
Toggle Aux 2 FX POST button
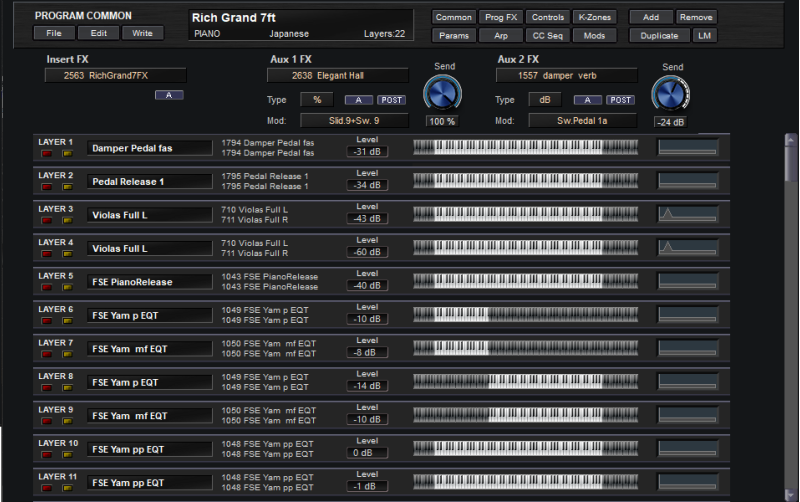(620, 100)
